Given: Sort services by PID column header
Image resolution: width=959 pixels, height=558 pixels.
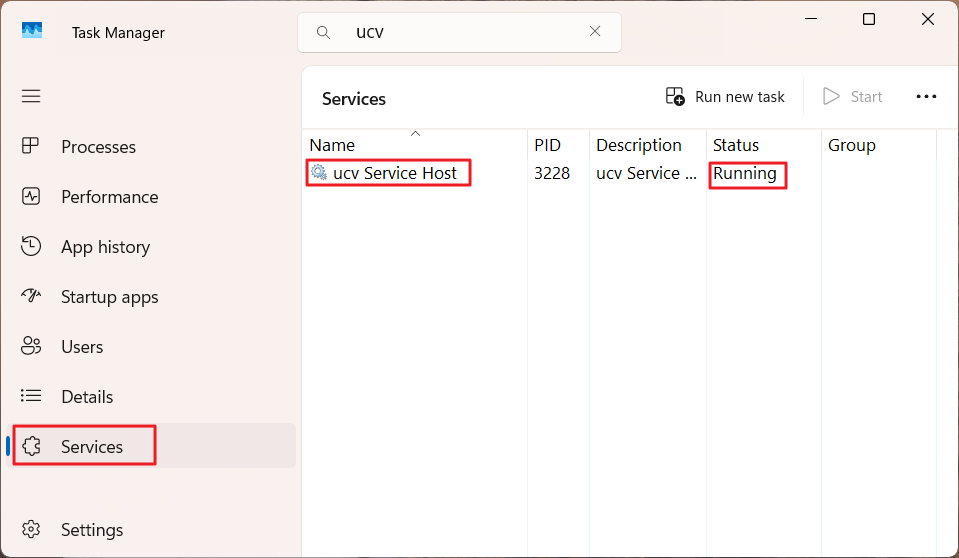Looking at the screenshot, I should tap(548, 145).
